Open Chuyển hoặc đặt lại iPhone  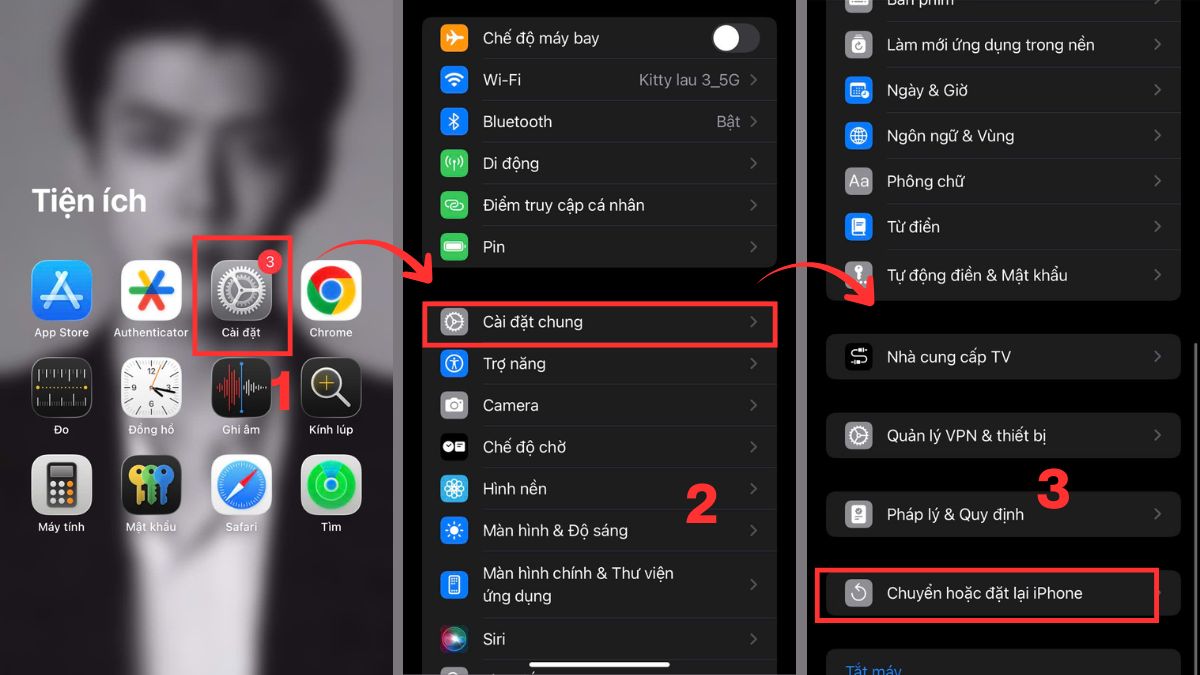point(1003,593)
